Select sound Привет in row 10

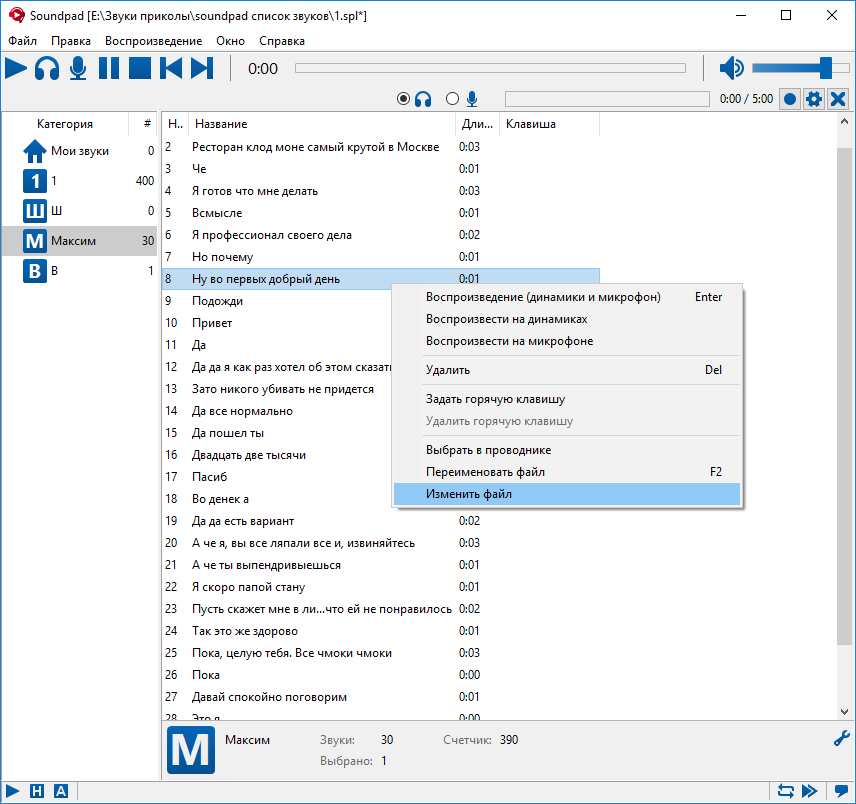pos(277,323)
